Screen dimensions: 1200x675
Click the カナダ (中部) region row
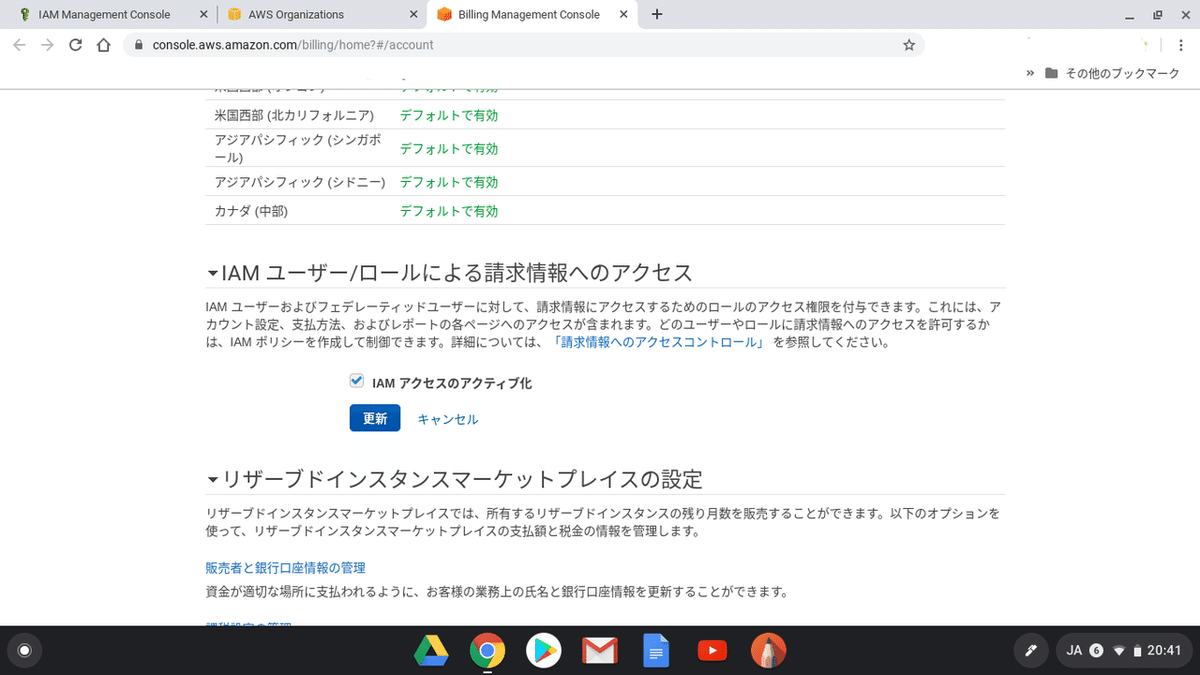(605, 211)
